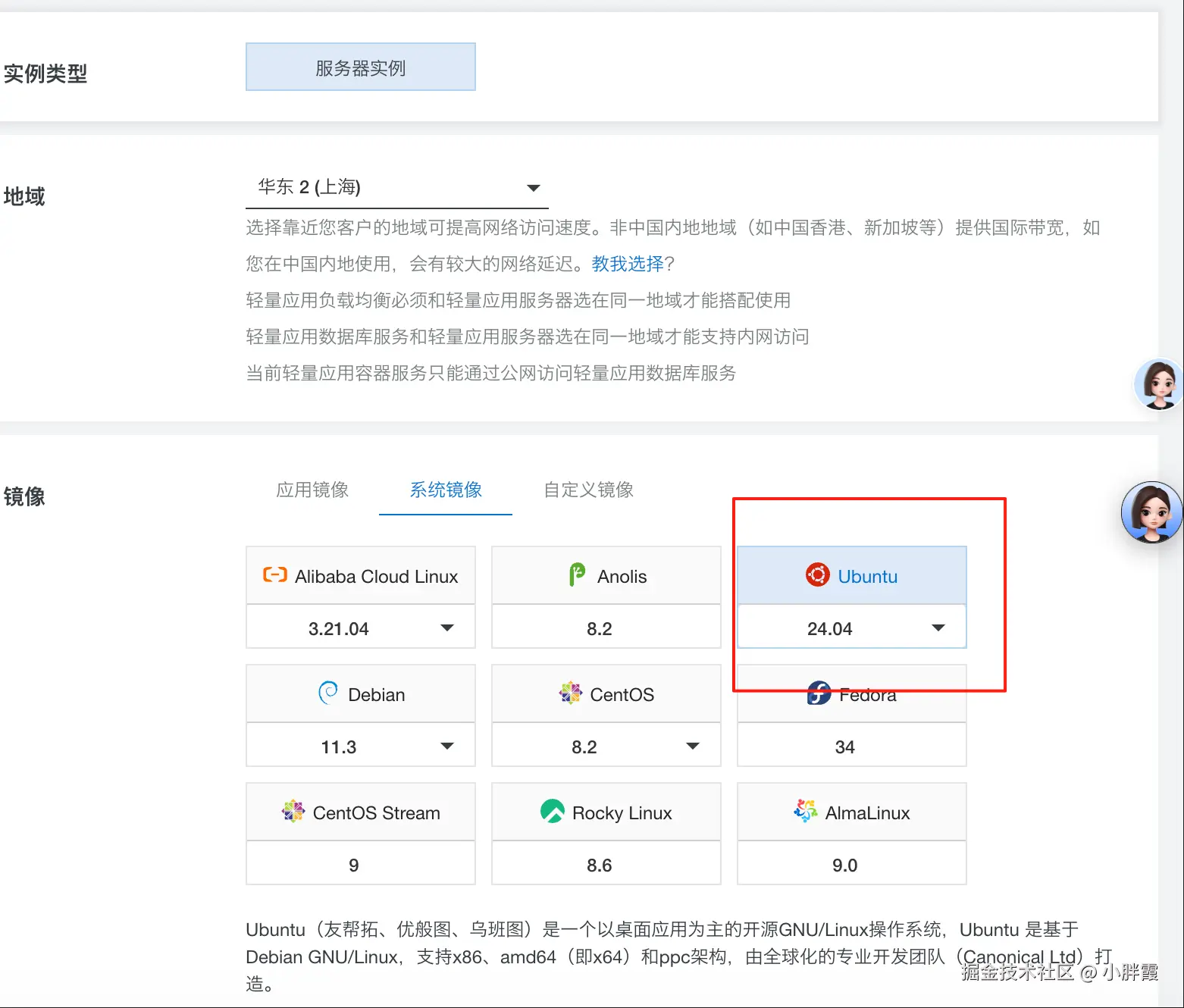The width and height of the screenshot is (1184, 1008).
Task: Open the lower blue-ringed assistant avatar
Action: point(1152,512)
